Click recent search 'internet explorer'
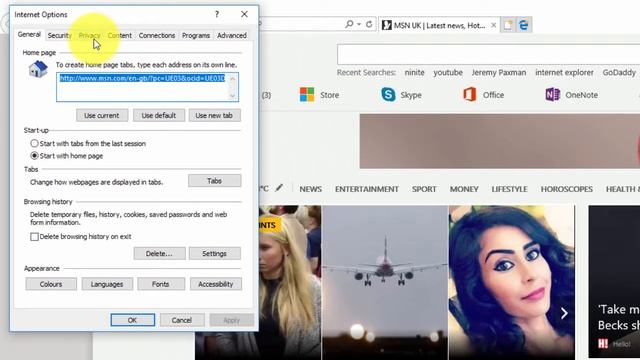The width and height of the screenshot is (640, 360). click(564, 73)
